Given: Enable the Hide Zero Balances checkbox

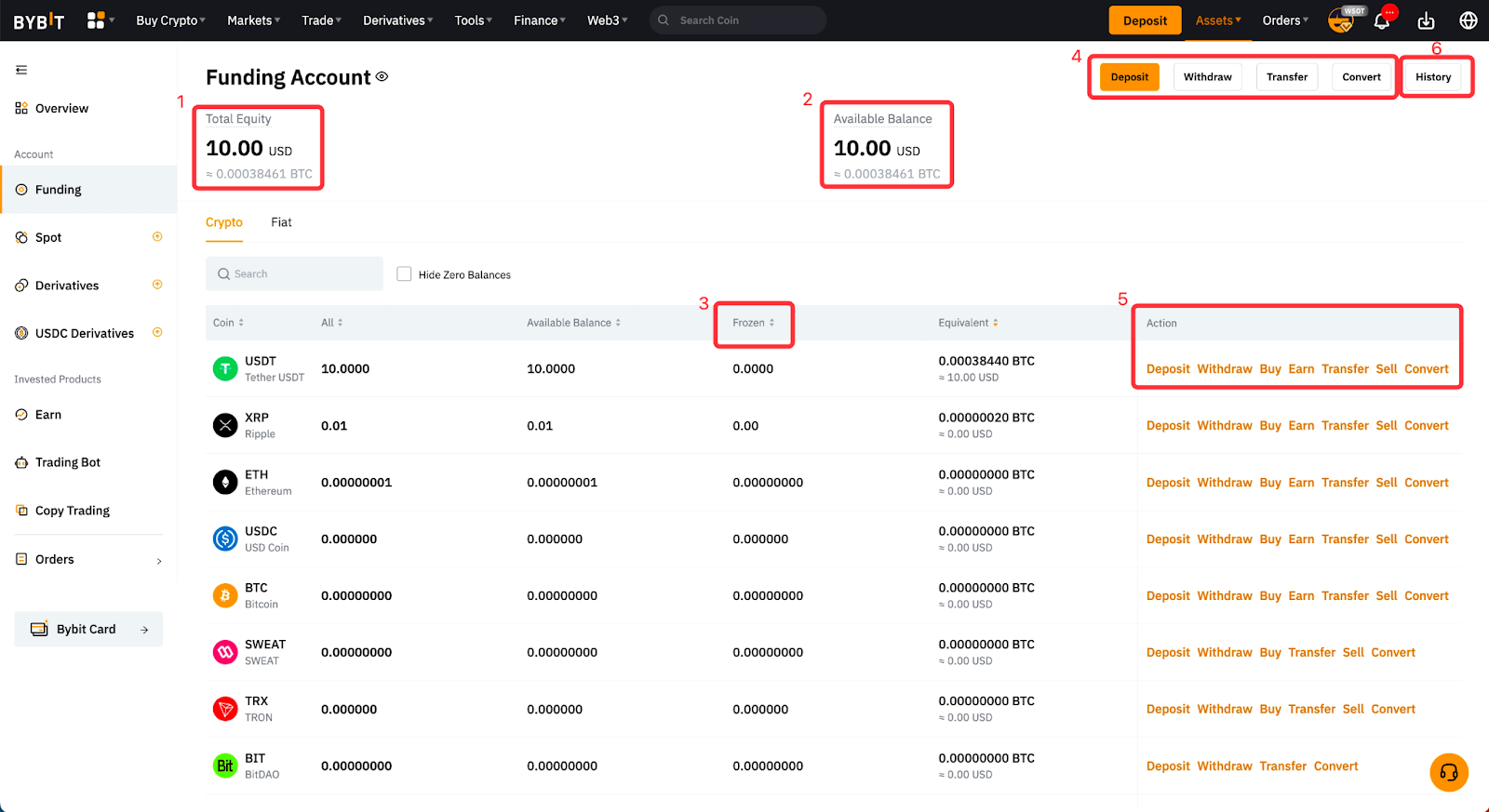Looking at the screenshot, I should 404,274.
